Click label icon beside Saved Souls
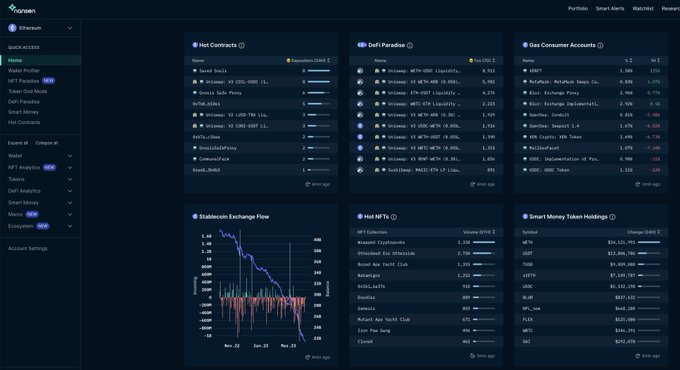The width and height of the screenshot is (680, 370). [195, 71]
